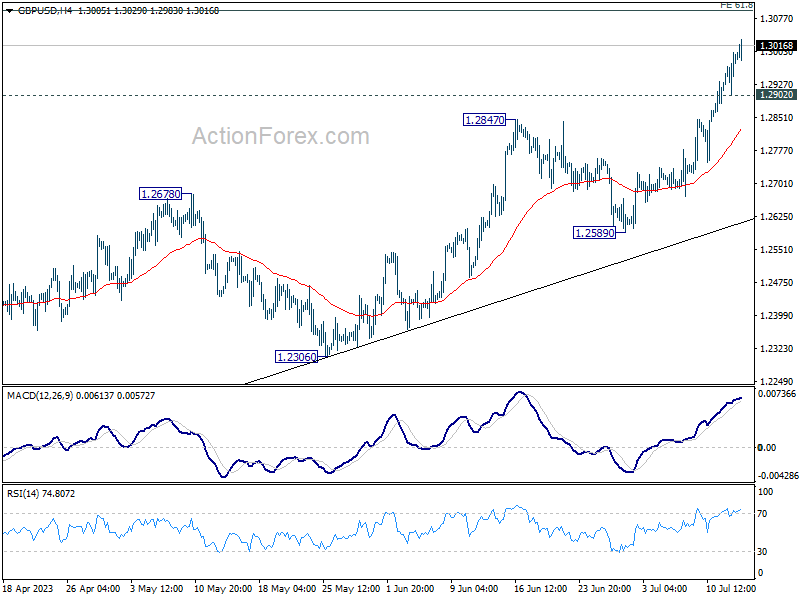Select the RSI 70 level label

[762, 514]
